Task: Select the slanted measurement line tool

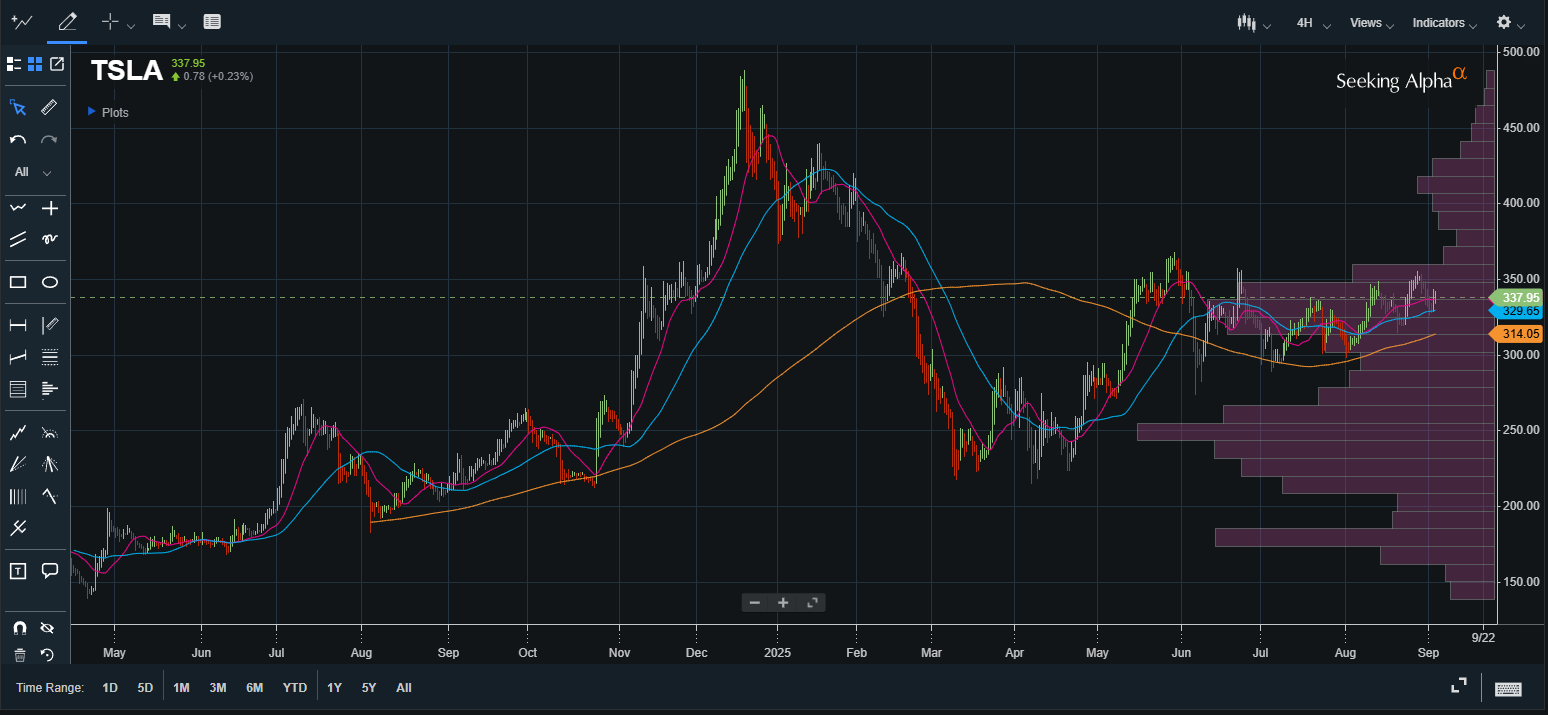Action: coord(18,357)
